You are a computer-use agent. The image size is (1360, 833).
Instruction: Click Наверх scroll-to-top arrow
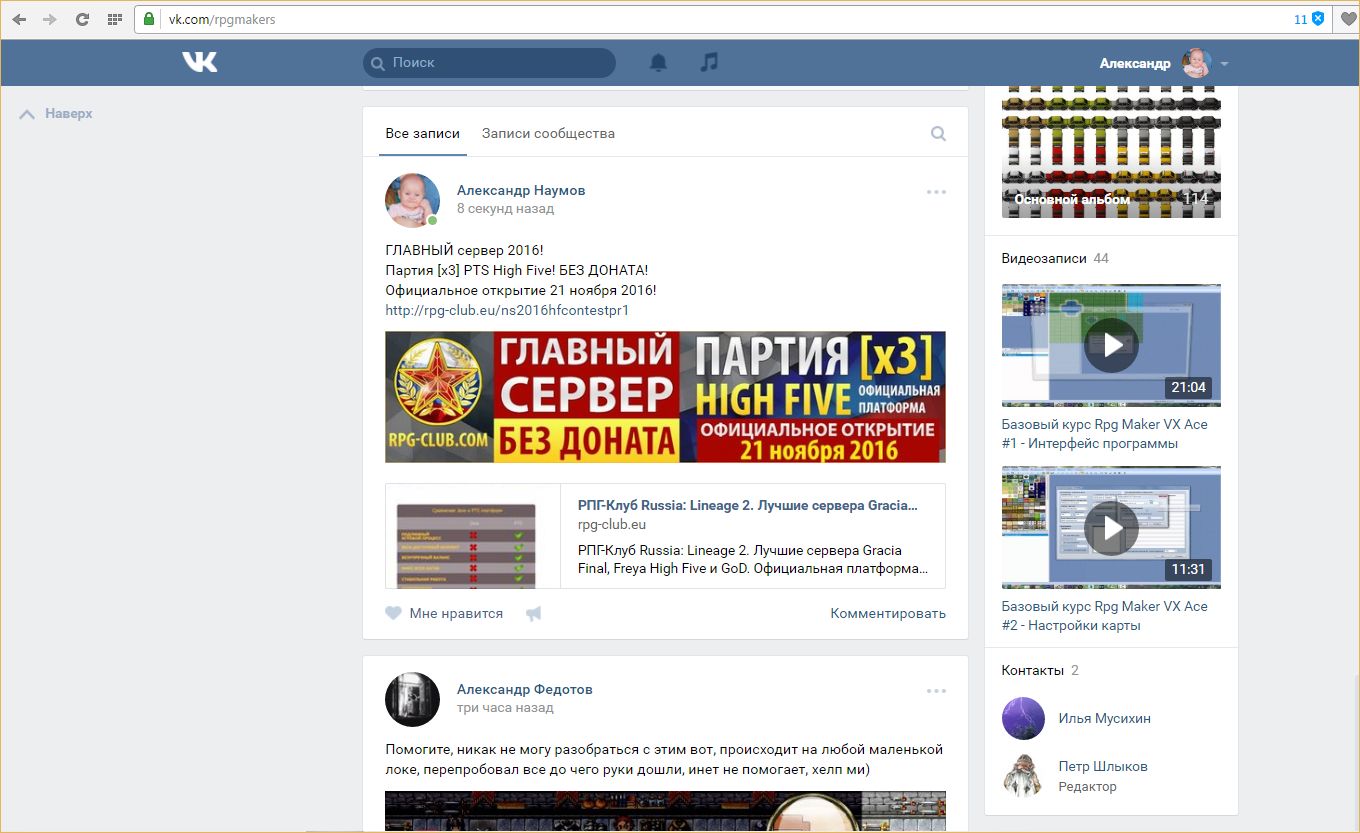click(x=27, y=114)
